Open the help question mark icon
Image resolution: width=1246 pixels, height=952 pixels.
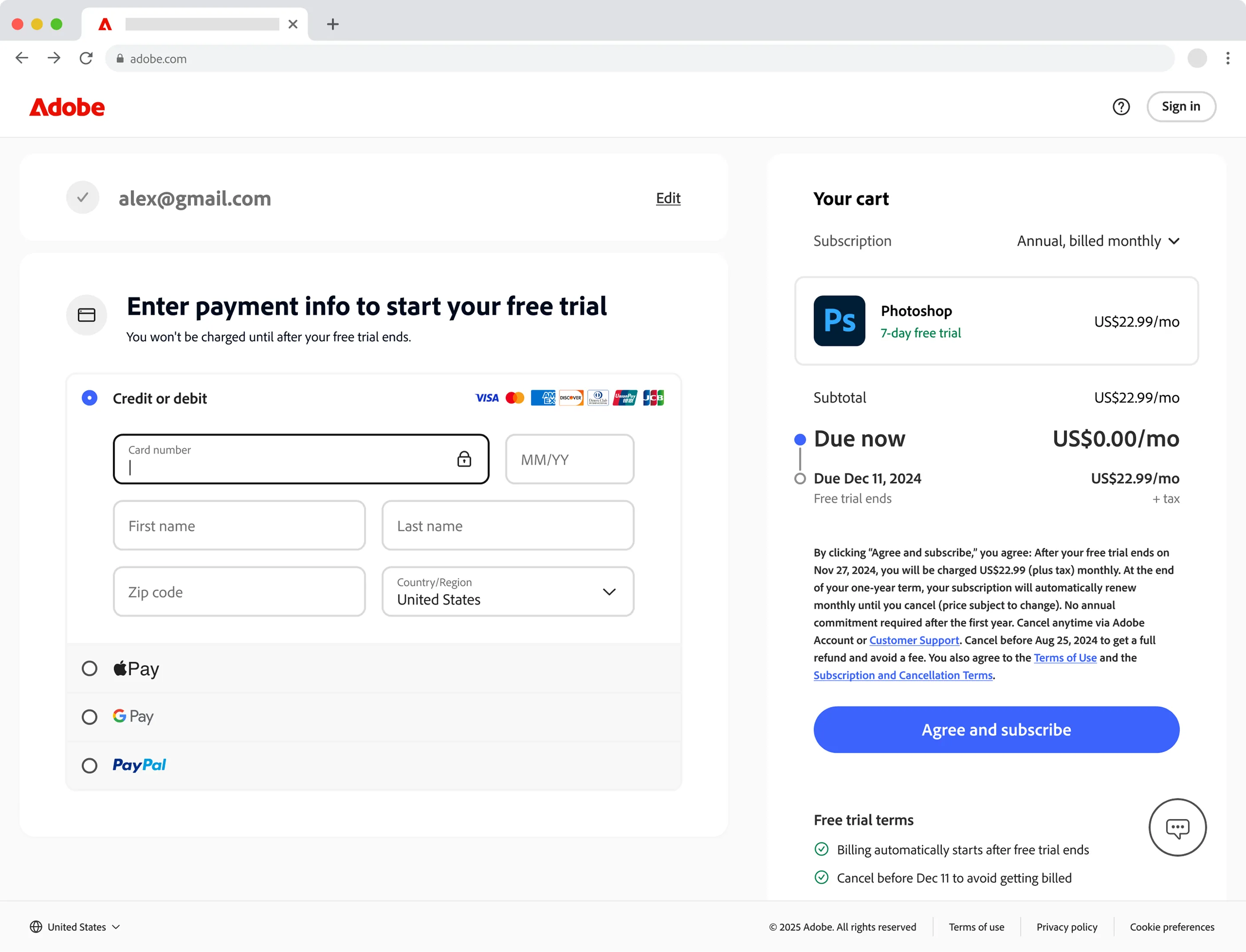pos(1121,107)
